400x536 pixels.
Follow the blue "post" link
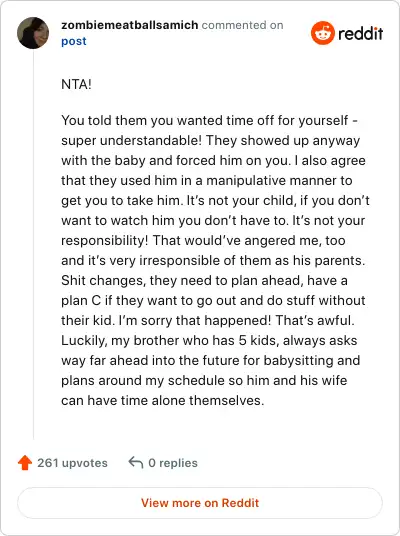click(74, 41)
